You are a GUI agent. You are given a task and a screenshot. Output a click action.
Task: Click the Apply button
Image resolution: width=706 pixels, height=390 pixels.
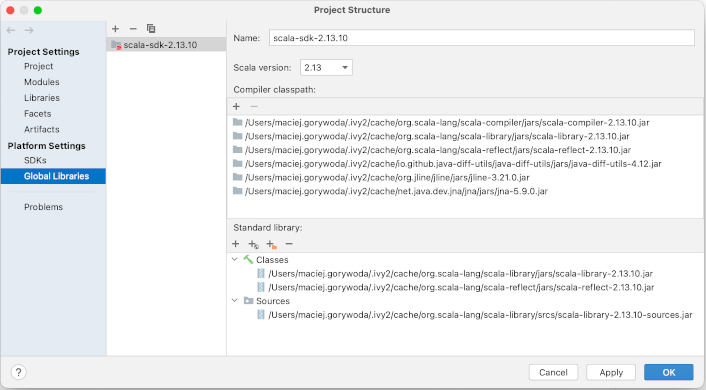point(611,372)
